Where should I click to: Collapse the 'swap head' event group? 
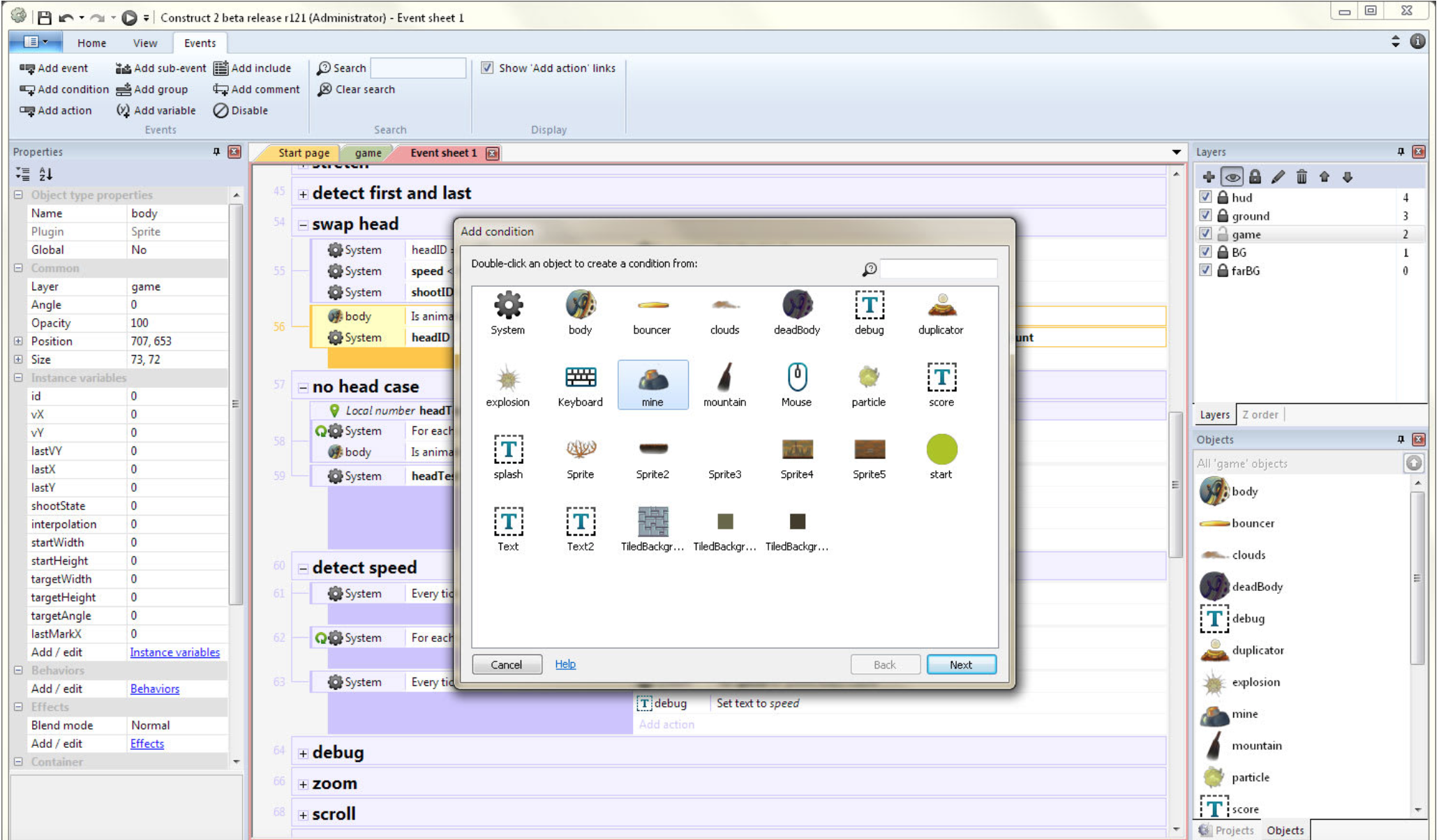[x=303, y=224]
